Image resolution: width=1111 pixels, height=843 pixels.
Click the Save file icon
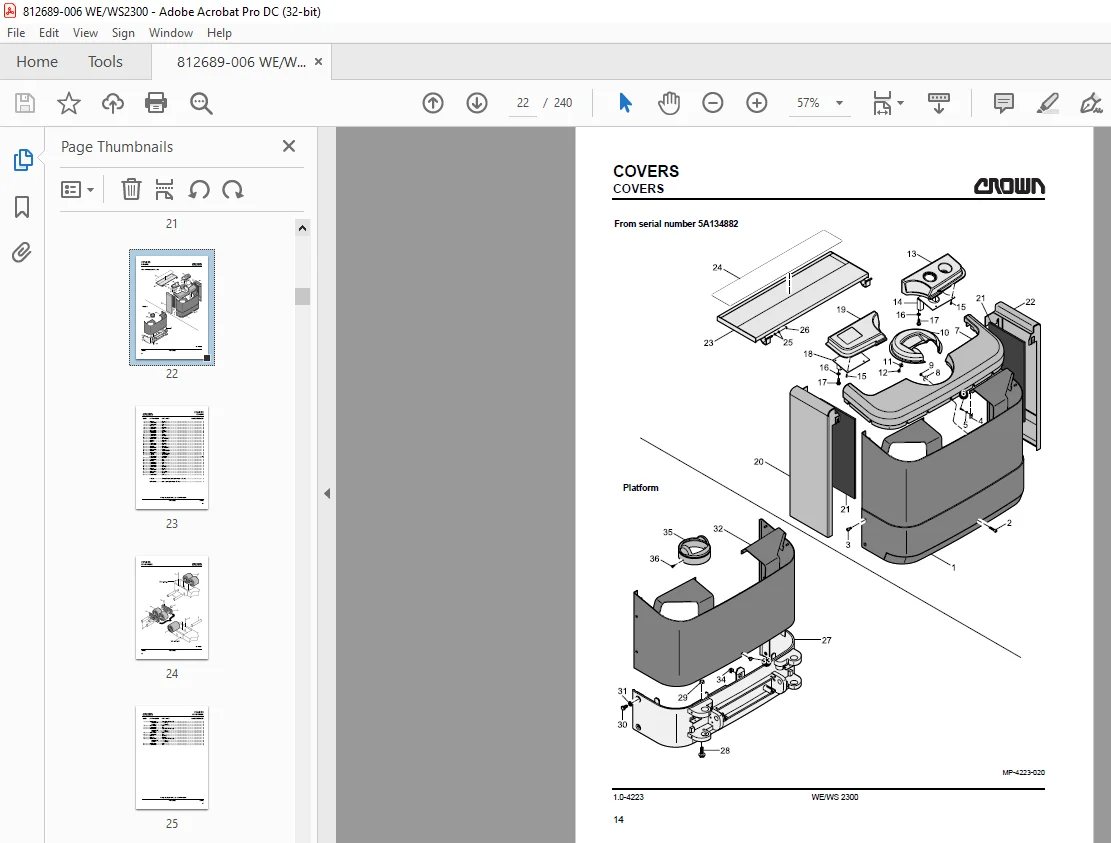point(25,103)
